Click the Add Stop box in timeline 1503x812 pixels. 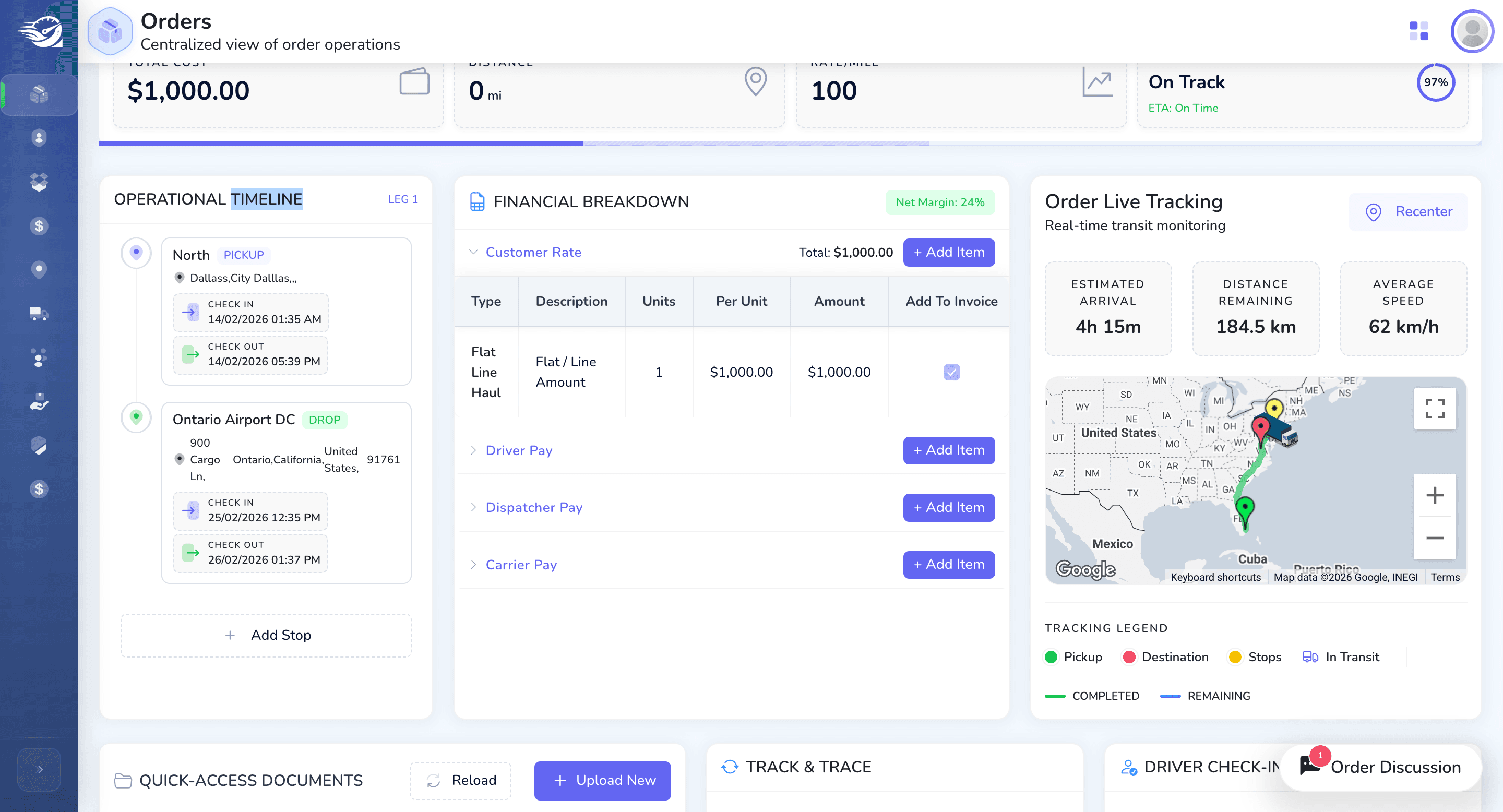tap(266, 635)
